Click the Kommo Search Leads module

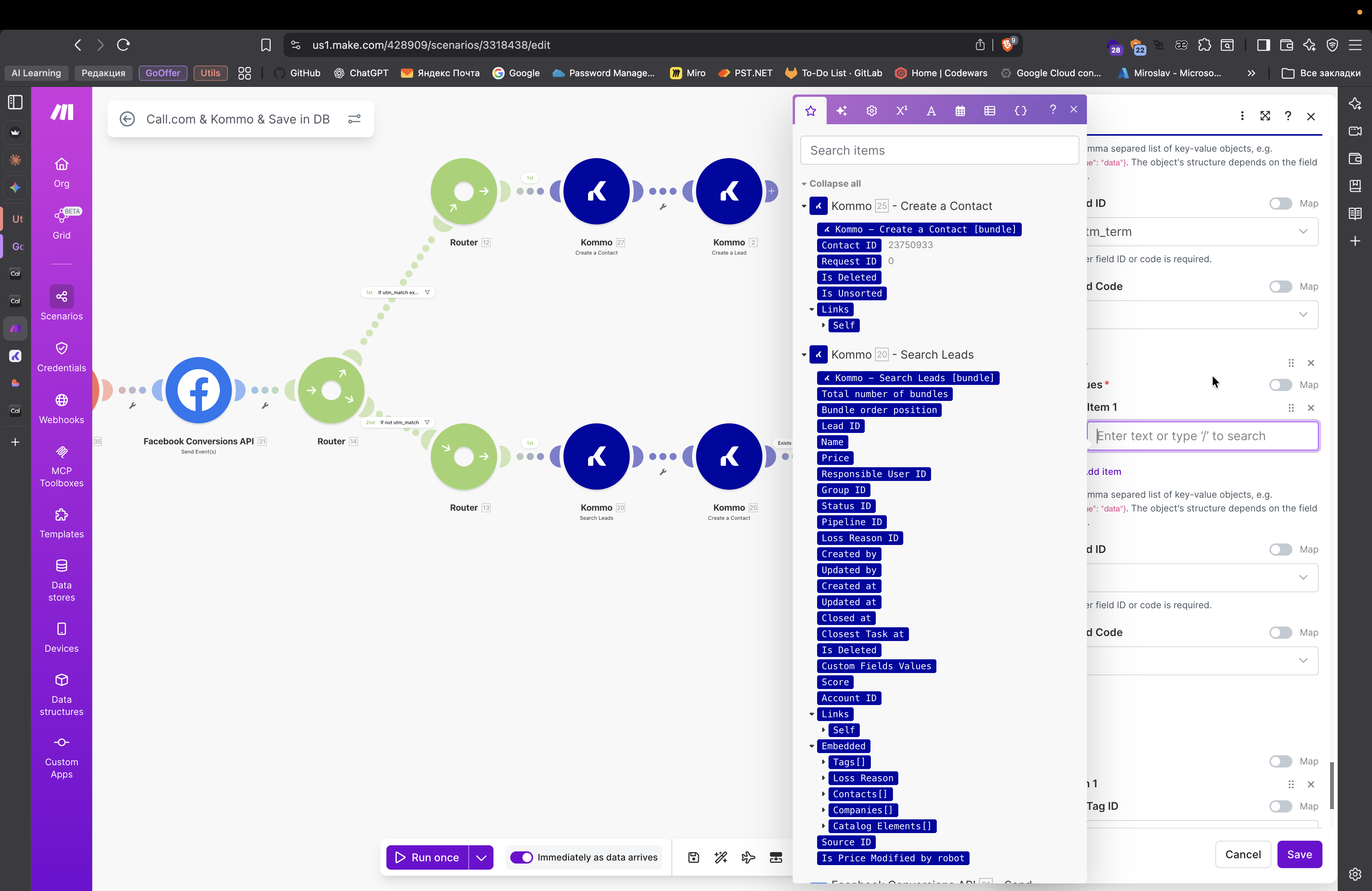tap(596, 457)
